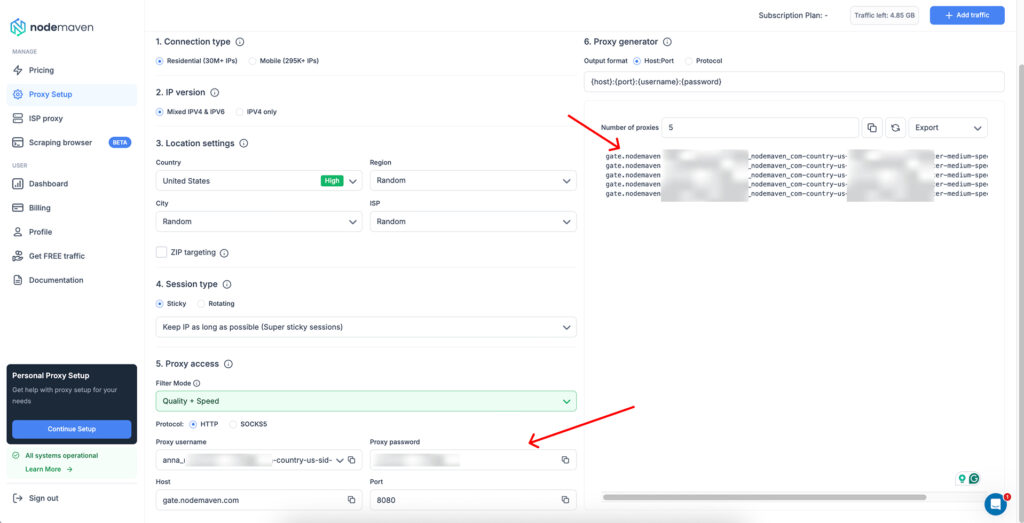Click the horizontal scrollbar under proxy list
The image size is (1024, 523).
point(764,496)
